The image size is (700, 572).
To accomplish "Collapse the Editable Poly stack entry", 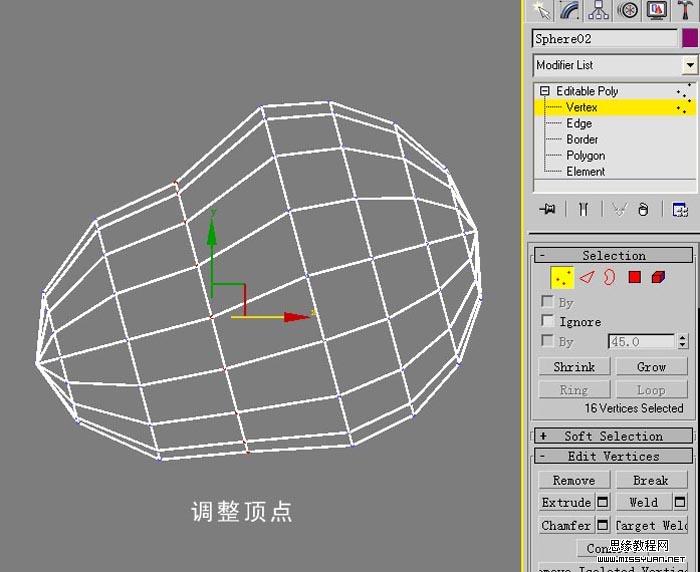I will click(x=545, y=91).
